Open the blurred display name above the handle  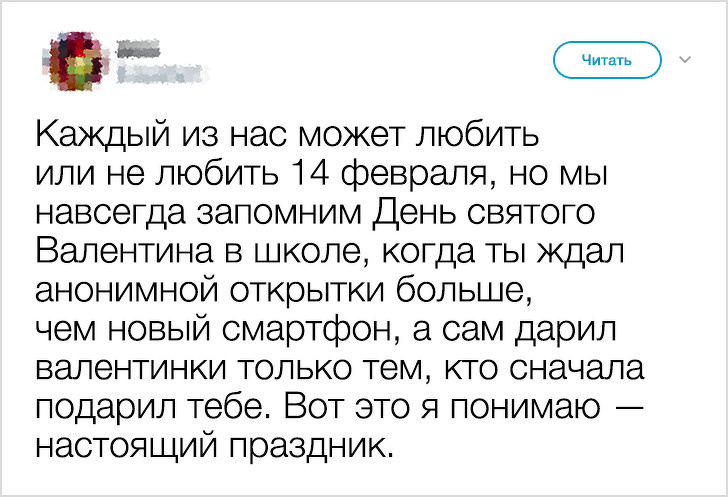coord(139,45)
